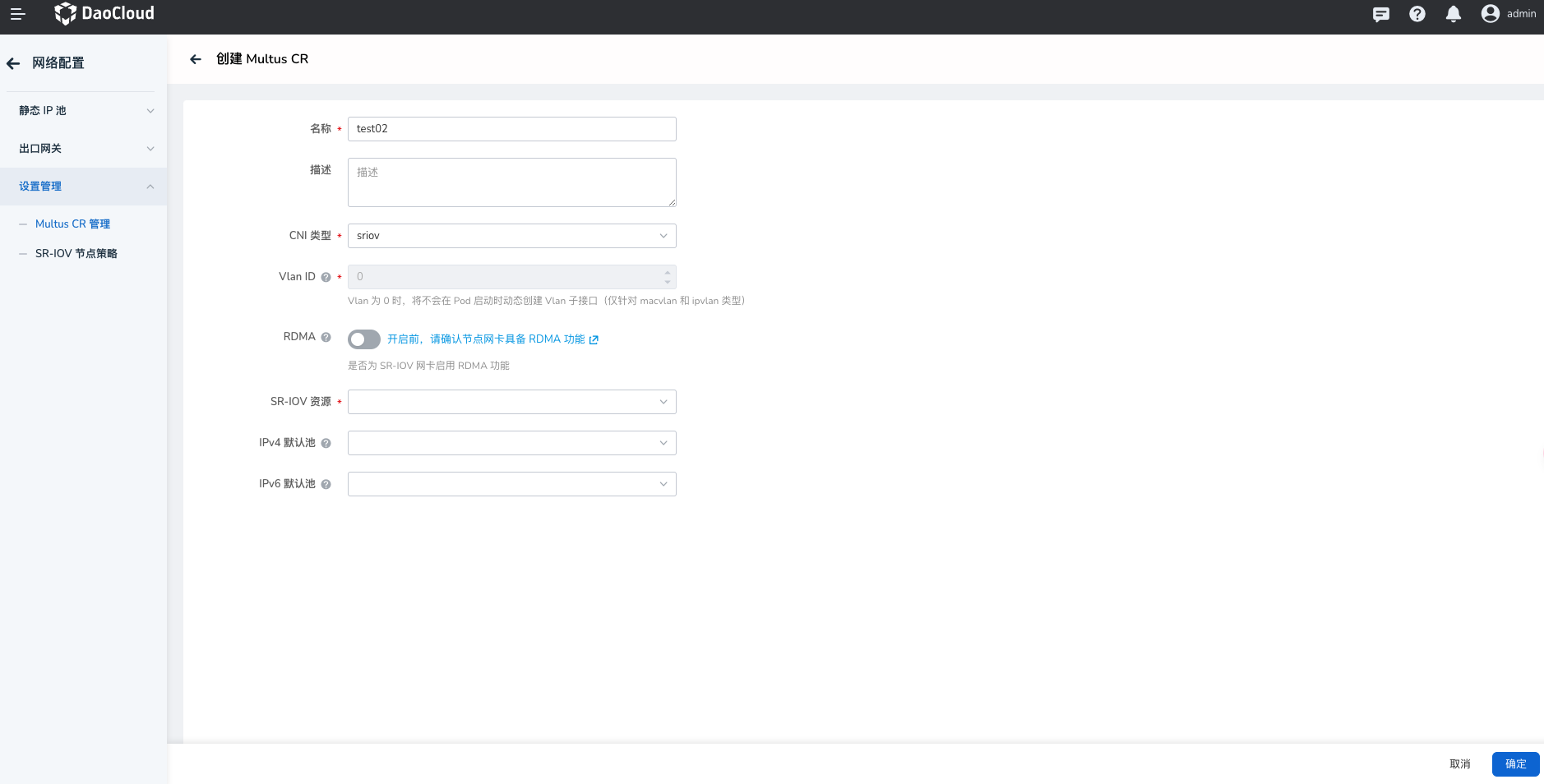
Task: Click back arrow beside 创建 Multus CR
Action: click(x=196, y=59)
